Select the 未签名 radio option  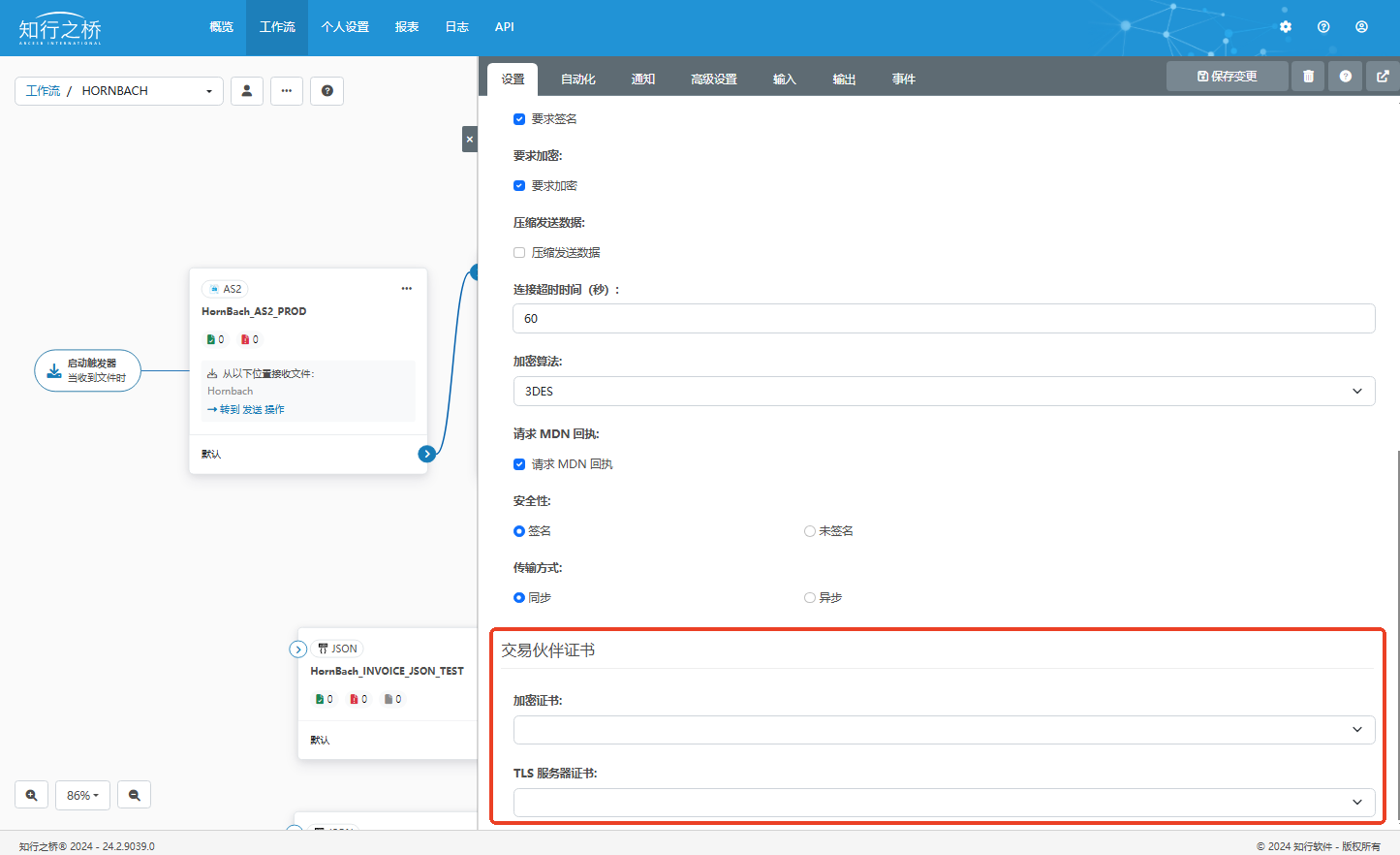(x=810, y=531)
